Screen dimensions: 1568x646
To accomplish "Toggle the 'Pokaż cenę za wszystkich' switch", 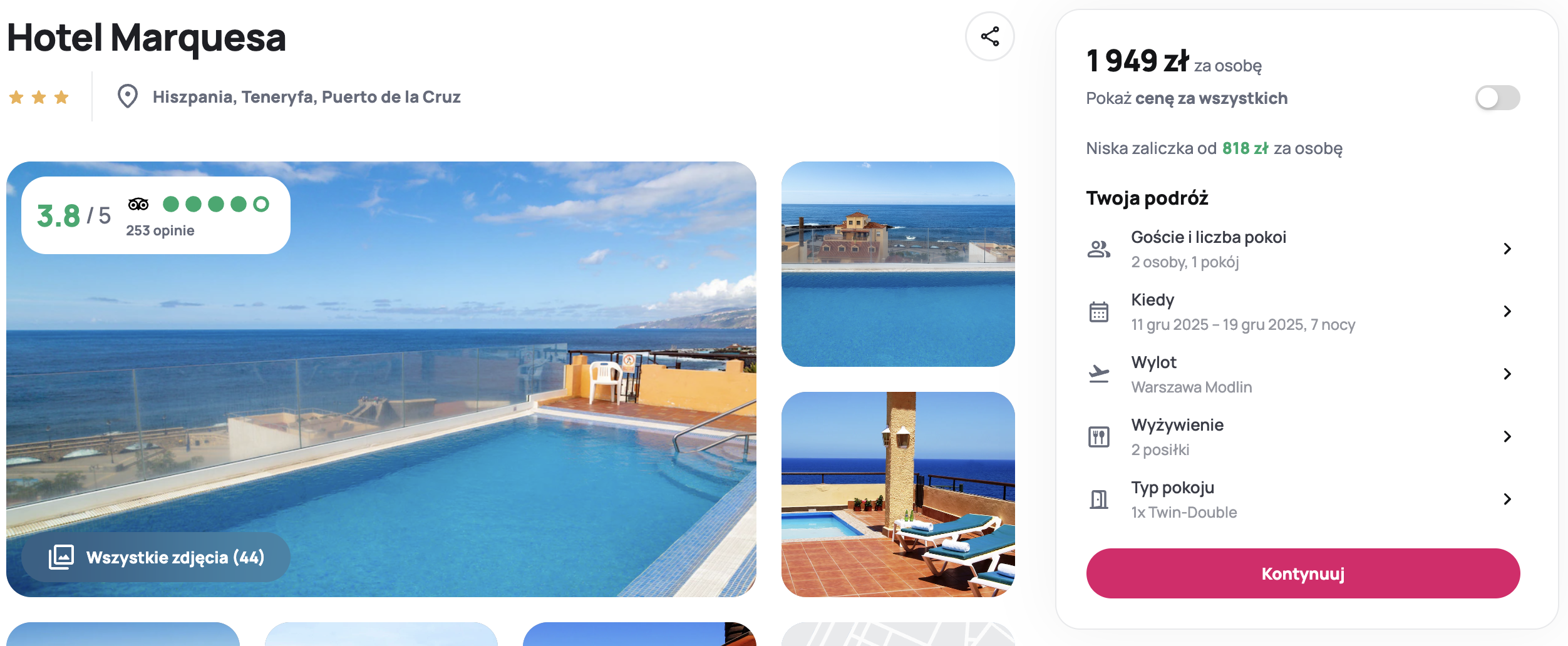I will [1497, 98].
